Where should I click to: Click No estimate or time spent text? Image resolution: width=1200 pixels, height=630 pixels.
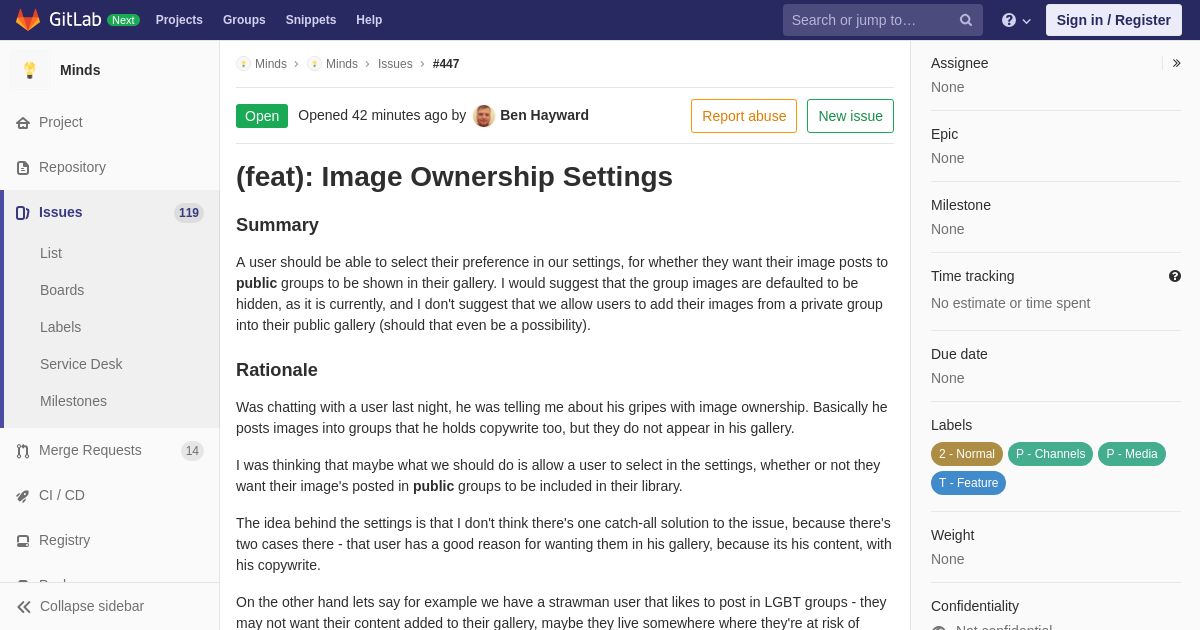(x=1010, y=303)
